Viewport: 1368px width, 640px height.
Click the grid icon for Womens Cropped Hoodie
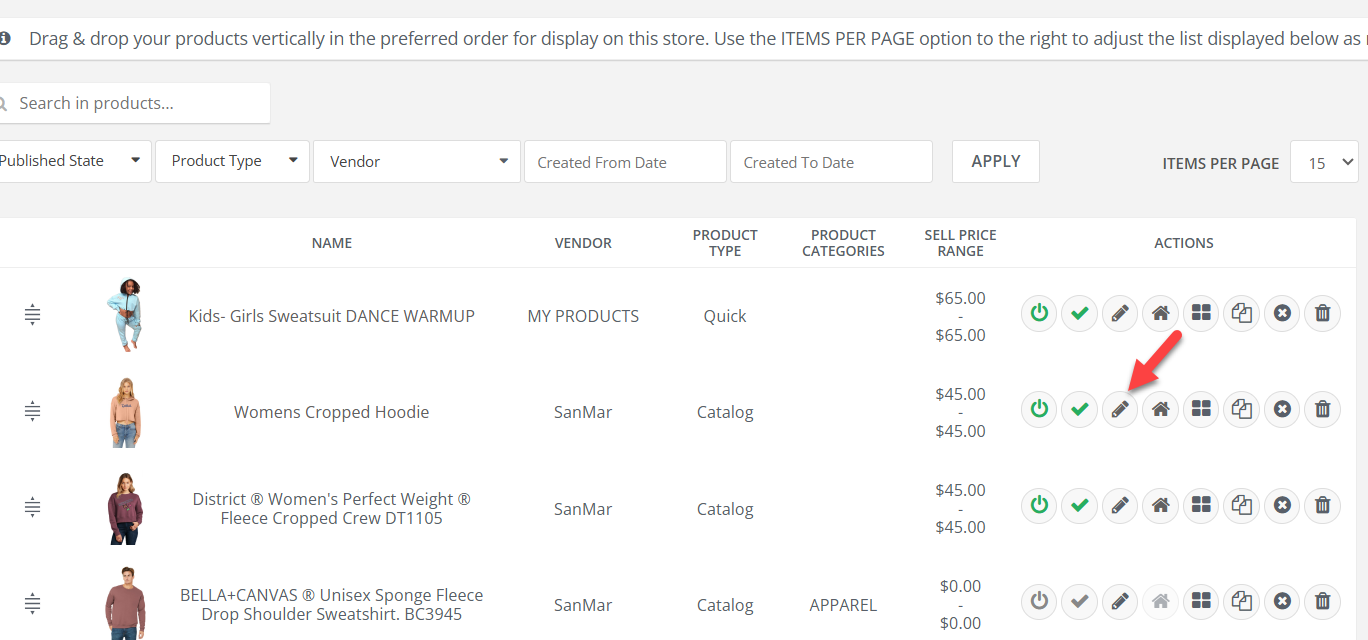[1201, 409]
